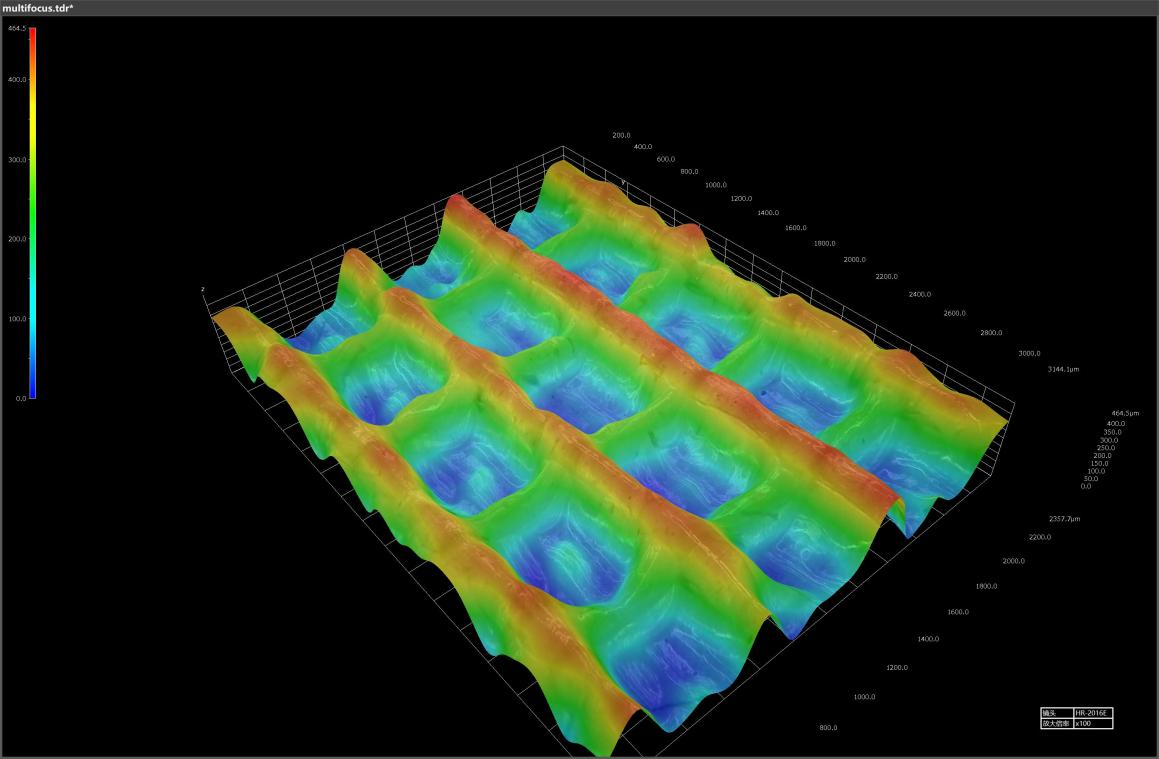The image size is (1159, 759).
Task: Select the multifocus.tdr* document tab
Action: [38, 8]
